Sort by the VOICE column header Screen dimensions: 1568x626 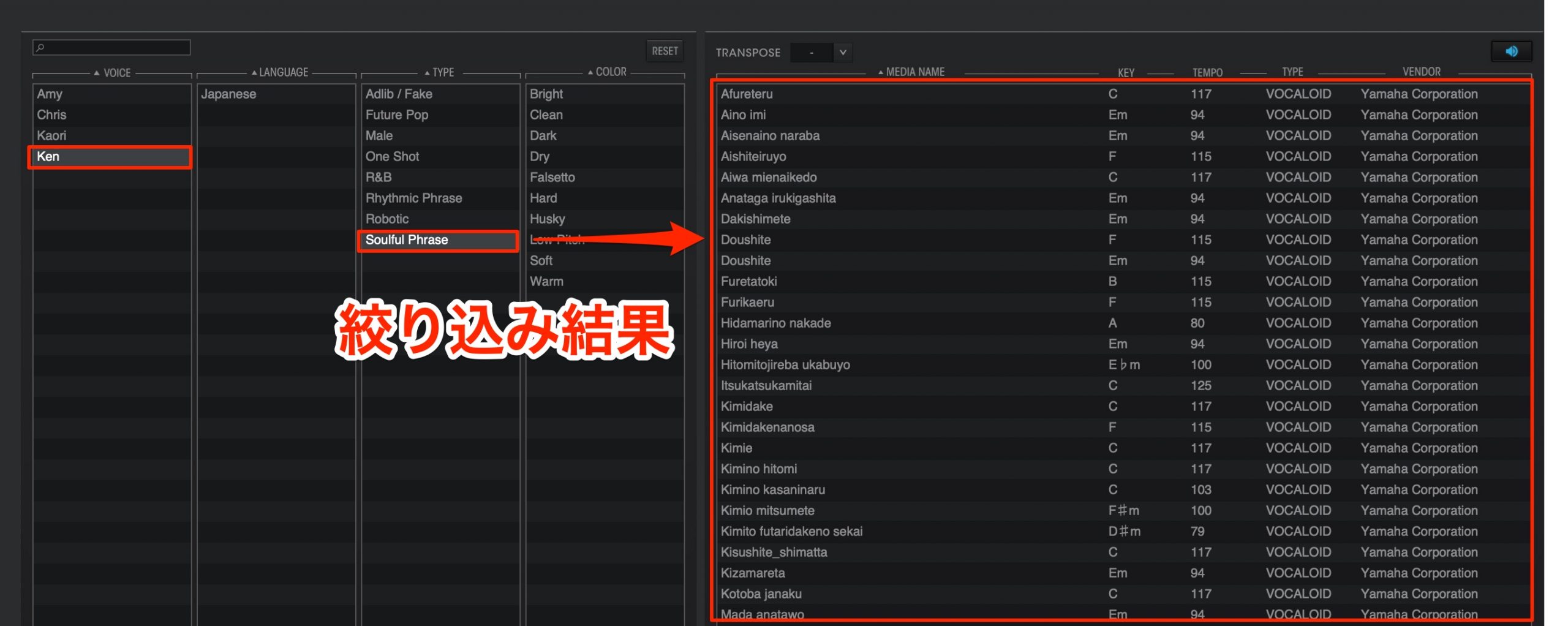(112, 73)
